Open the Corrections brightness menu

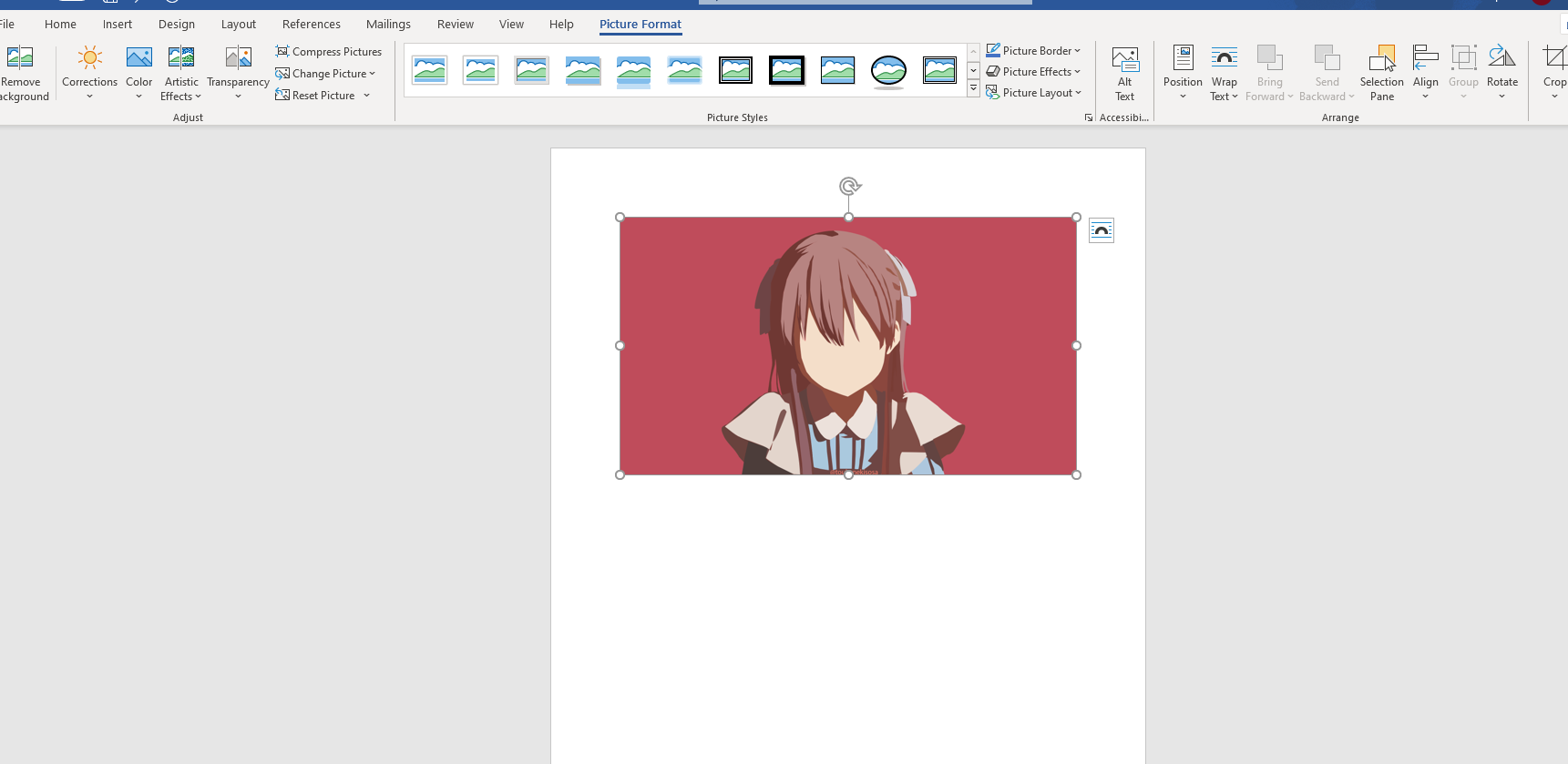[89, 73]
